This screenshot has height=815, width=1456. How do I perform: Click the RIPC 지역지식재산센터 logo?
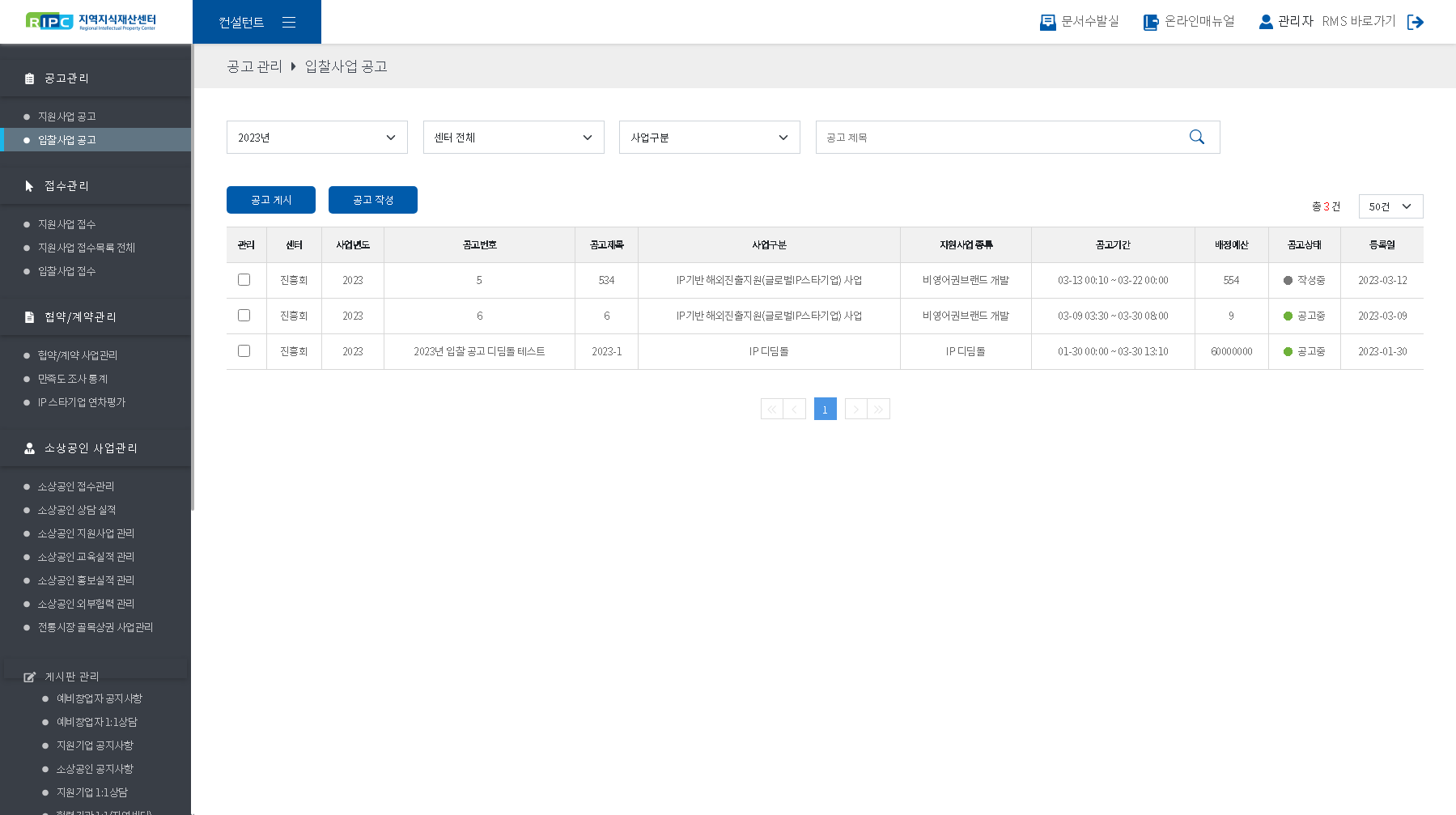91,22
